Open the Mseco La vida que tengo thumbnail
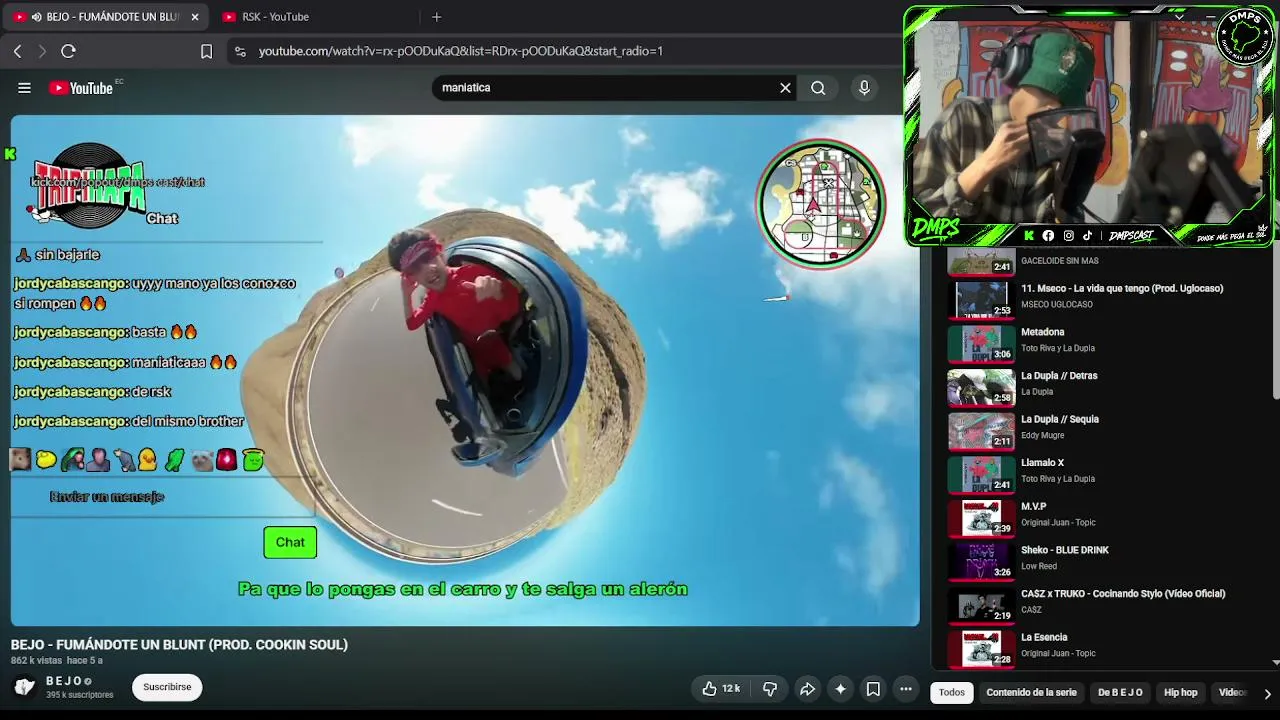Screen dimensions: 1280x720 [981, 300]
